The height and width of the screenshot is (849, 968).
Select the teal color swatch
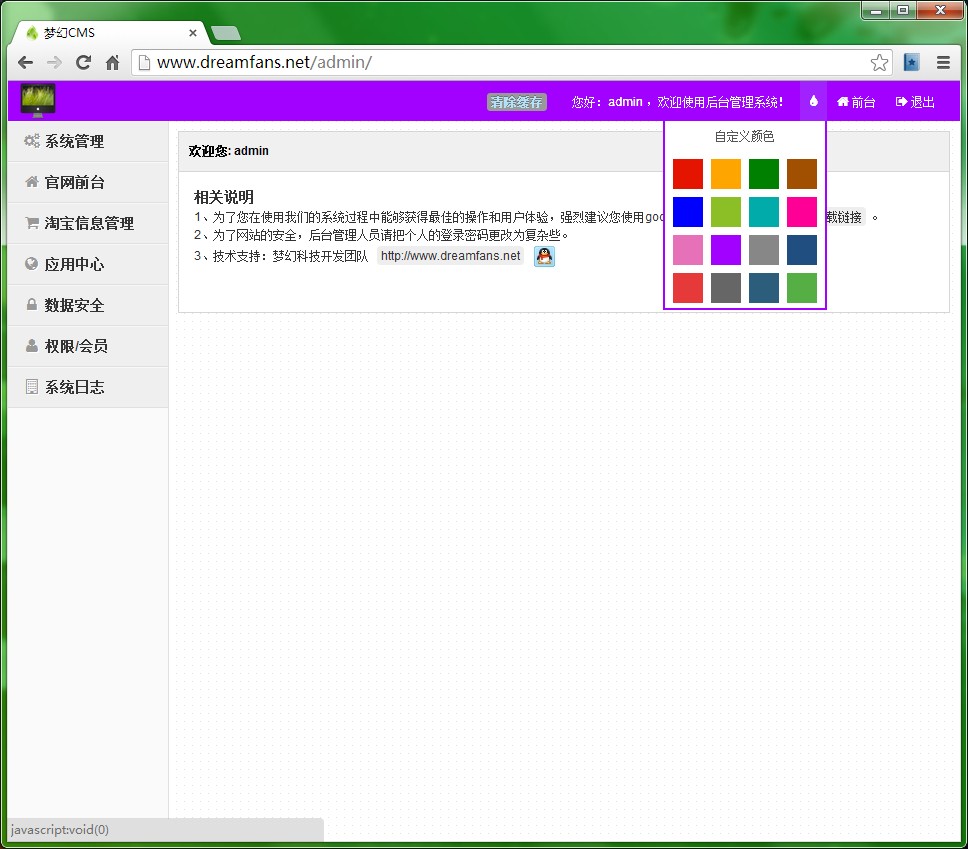(x=764, y=212)
